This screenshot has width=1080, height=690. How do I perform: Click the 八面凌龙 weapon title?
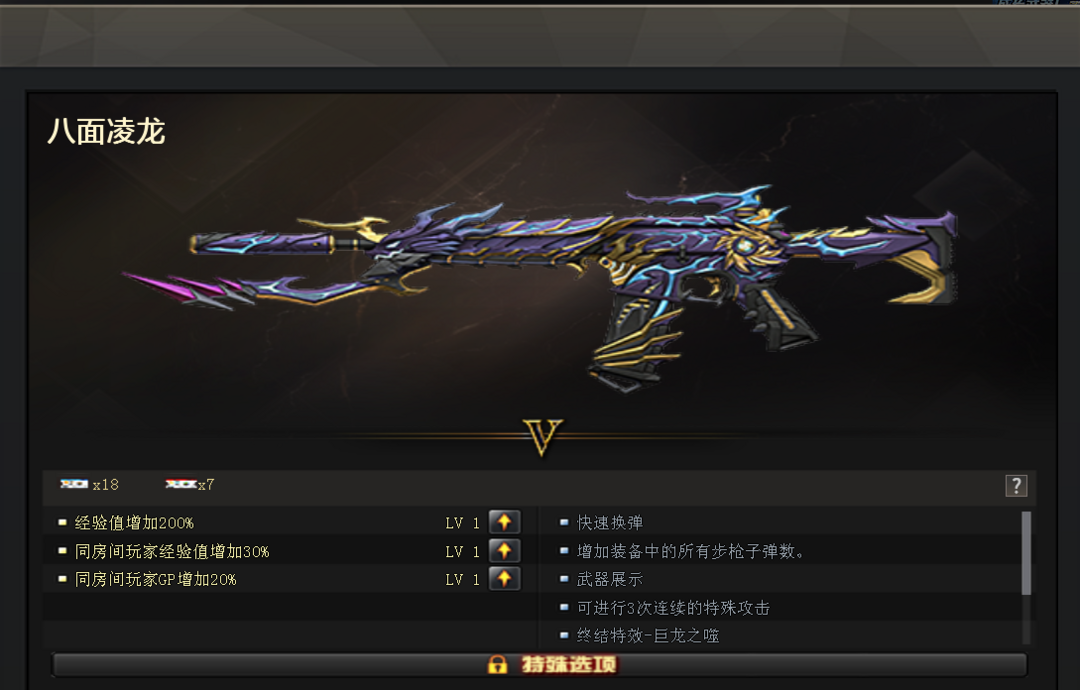106,131
